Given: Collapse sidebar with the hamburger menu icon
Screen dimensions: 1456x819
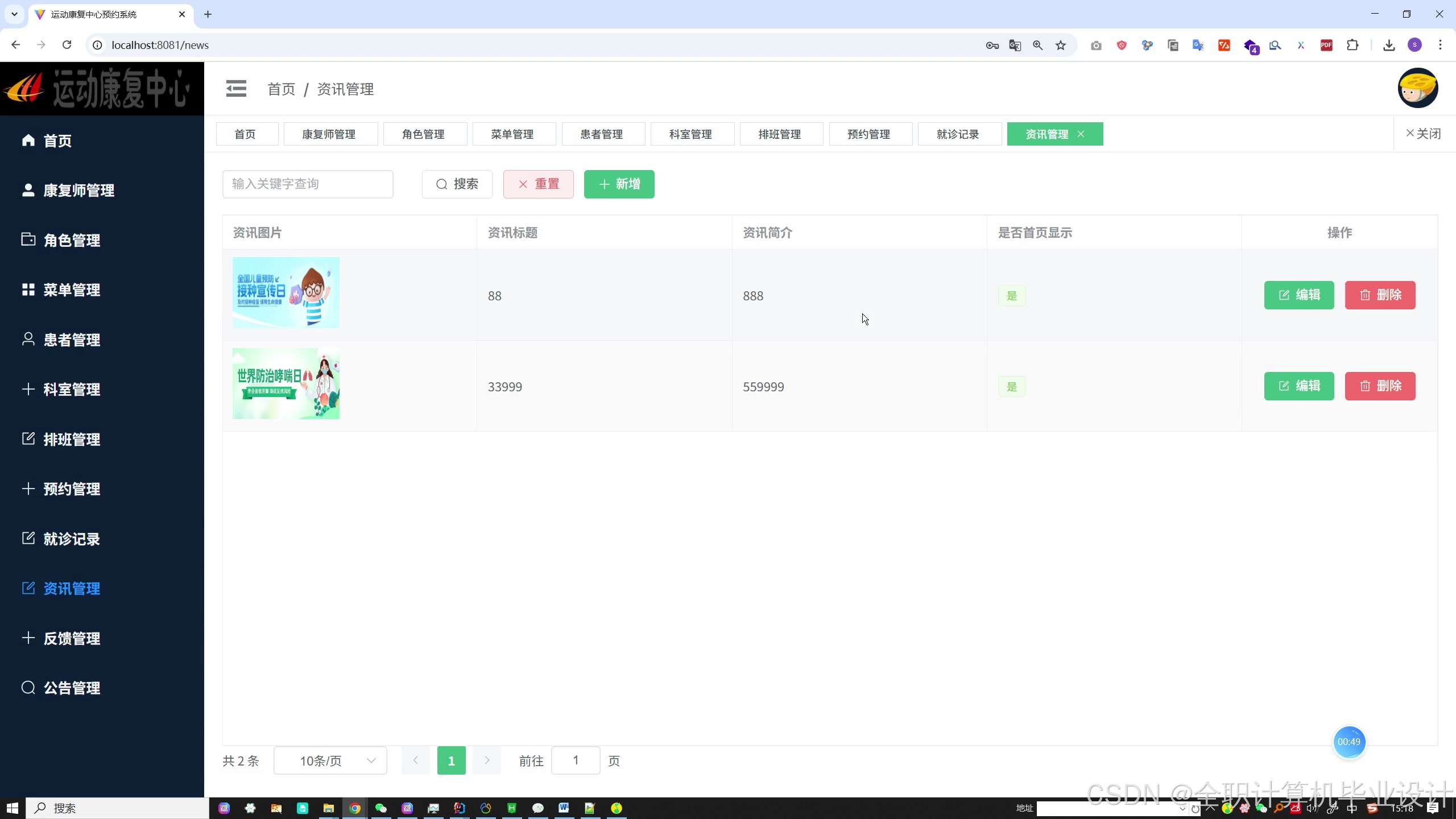Looking at the screenshot, I should click(236, 89).
